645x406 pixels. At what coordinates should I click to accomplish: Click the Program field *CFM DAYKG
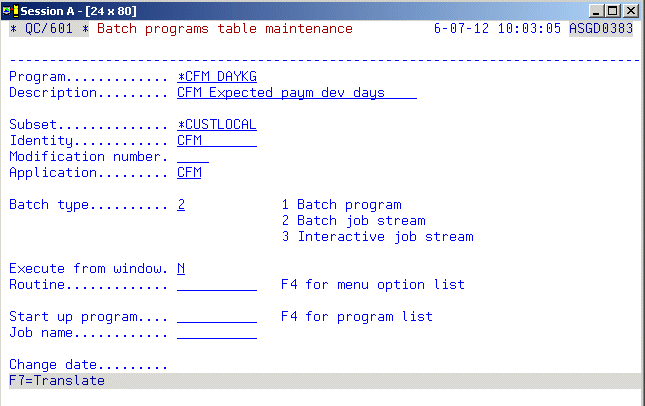(216, 77)
